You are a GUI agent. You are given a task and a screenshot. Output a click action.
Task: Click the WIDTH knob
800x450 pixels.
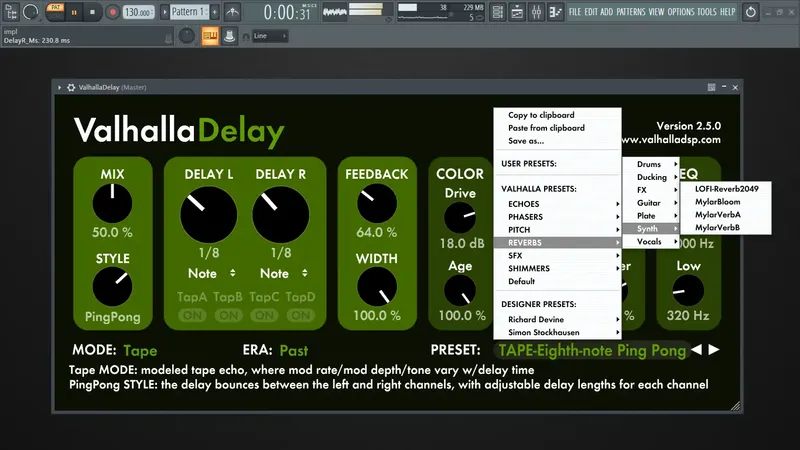click(377, 287)
